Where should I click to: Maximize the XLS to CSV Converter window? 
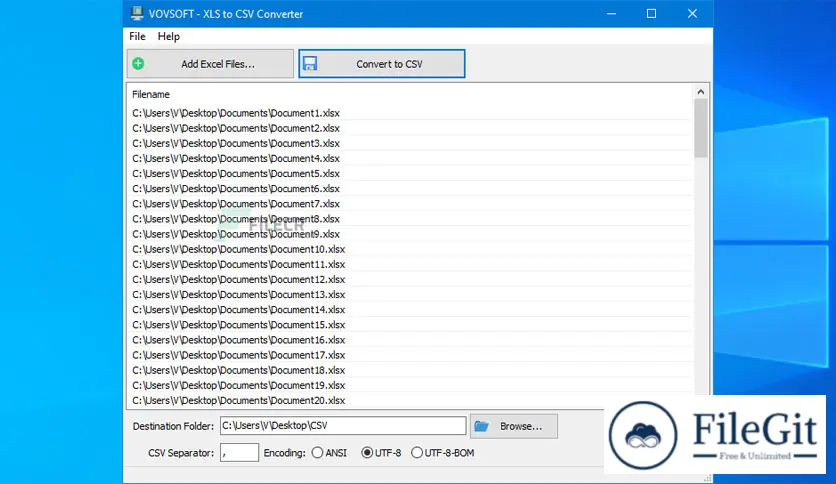652,13
